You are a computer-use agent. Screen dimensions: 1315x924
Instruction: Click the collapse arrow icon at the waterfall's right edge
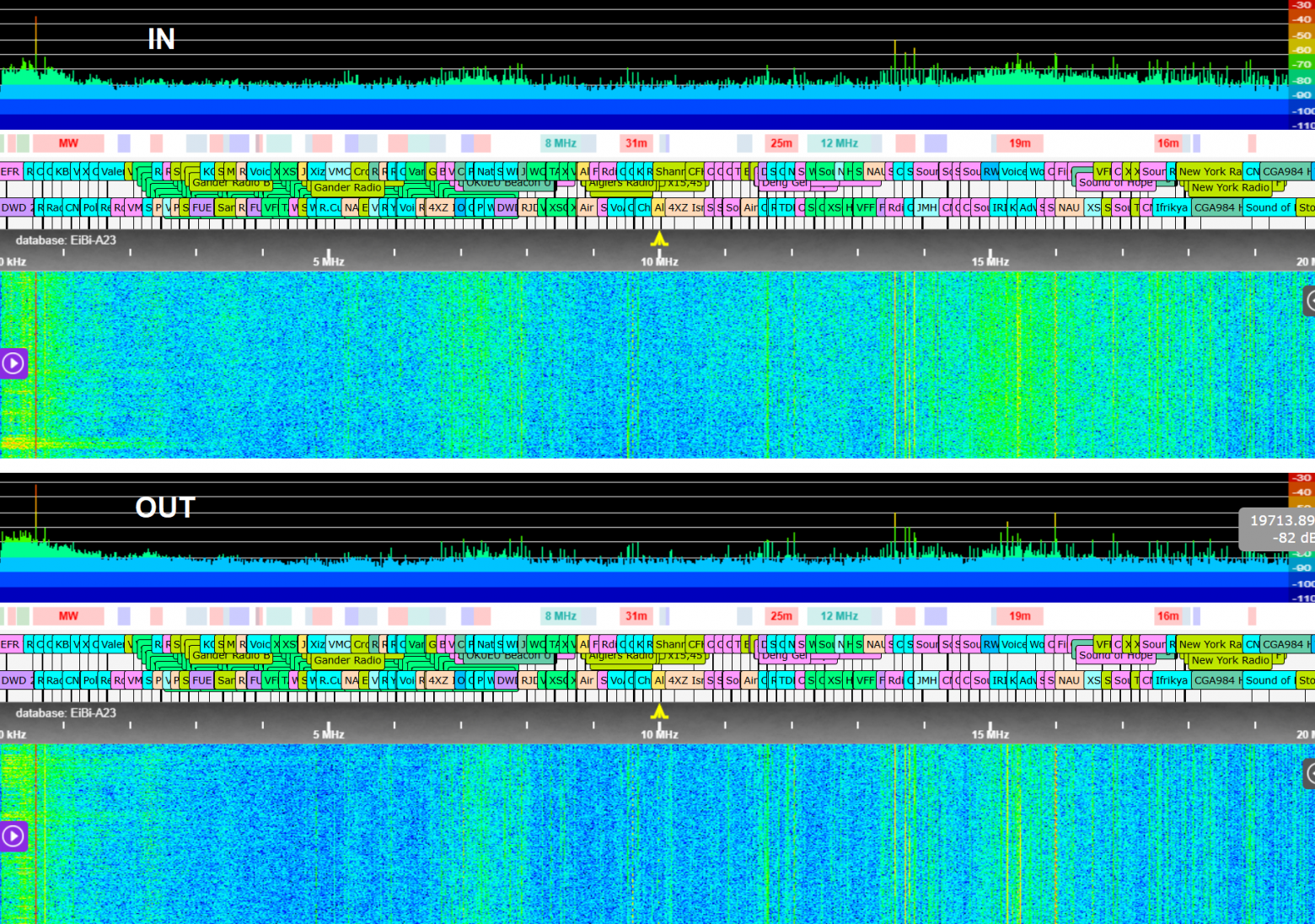[x=1309, y=299]
